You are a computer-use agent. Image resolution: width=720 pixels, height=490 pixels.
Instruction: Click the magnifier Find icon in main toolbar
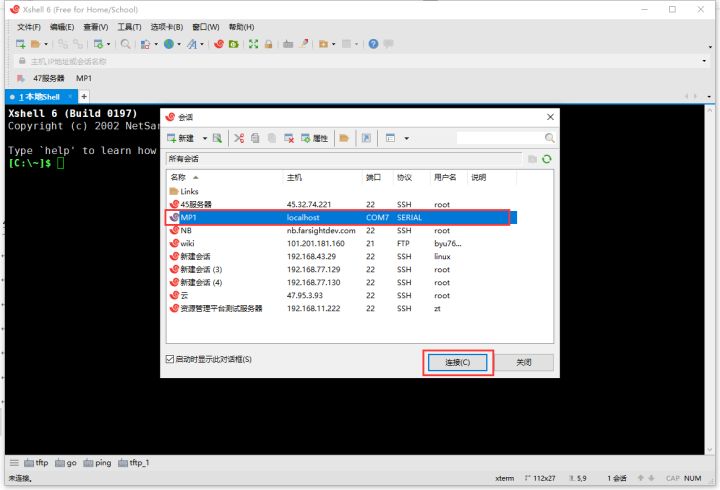click(125, 44)
